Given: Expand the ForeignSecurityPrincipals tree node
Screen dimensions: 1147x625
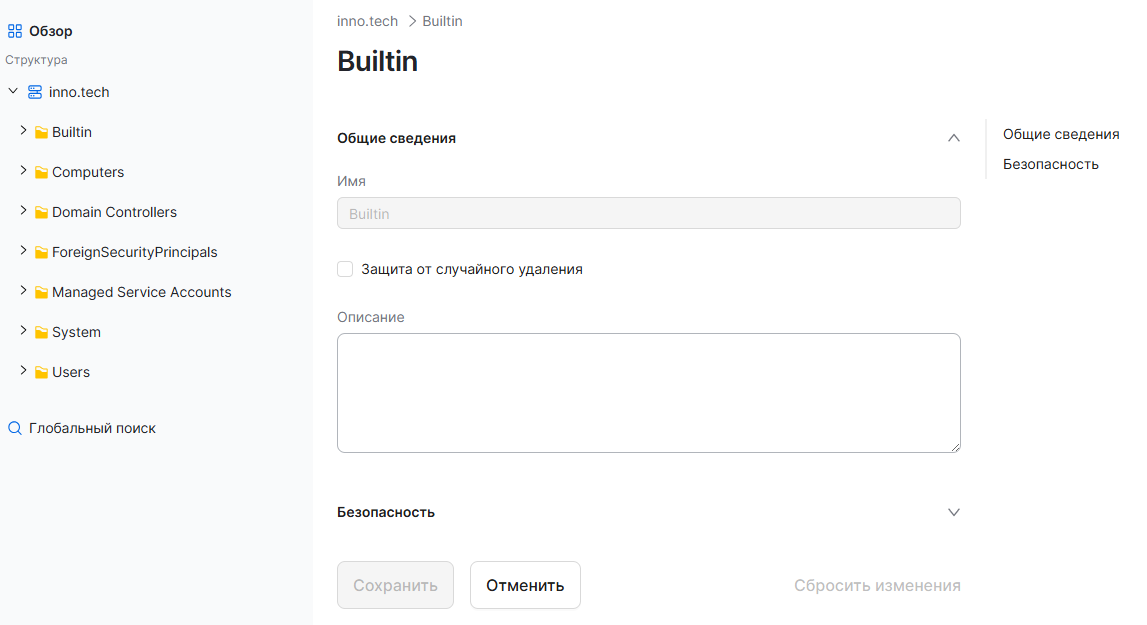Looking at the screenshot, I should tap(24, 251).
